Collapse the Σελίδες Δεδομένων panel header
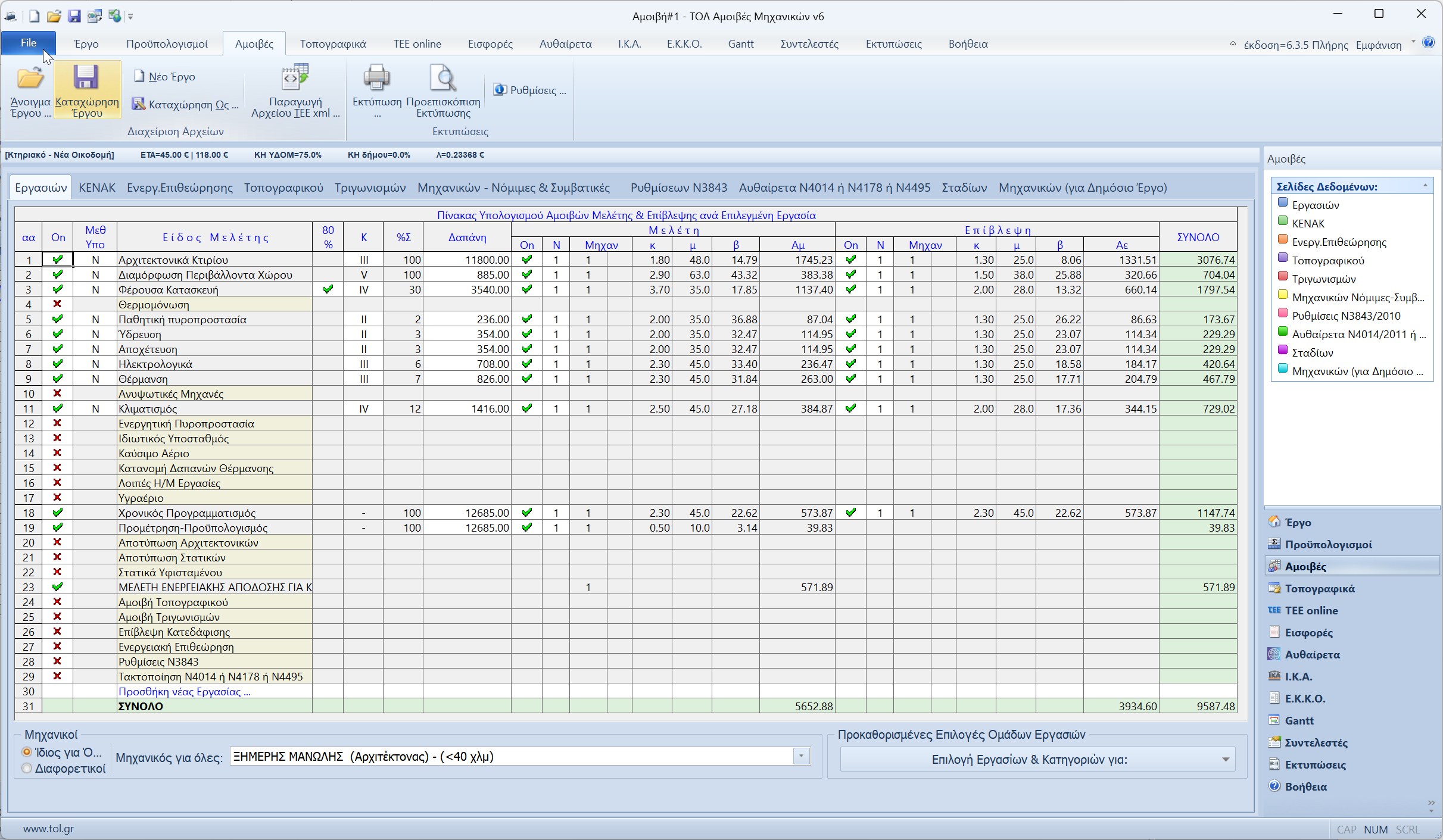Image resolution: width=1443 pixels, height=840 pixels. pos(1425,186)
